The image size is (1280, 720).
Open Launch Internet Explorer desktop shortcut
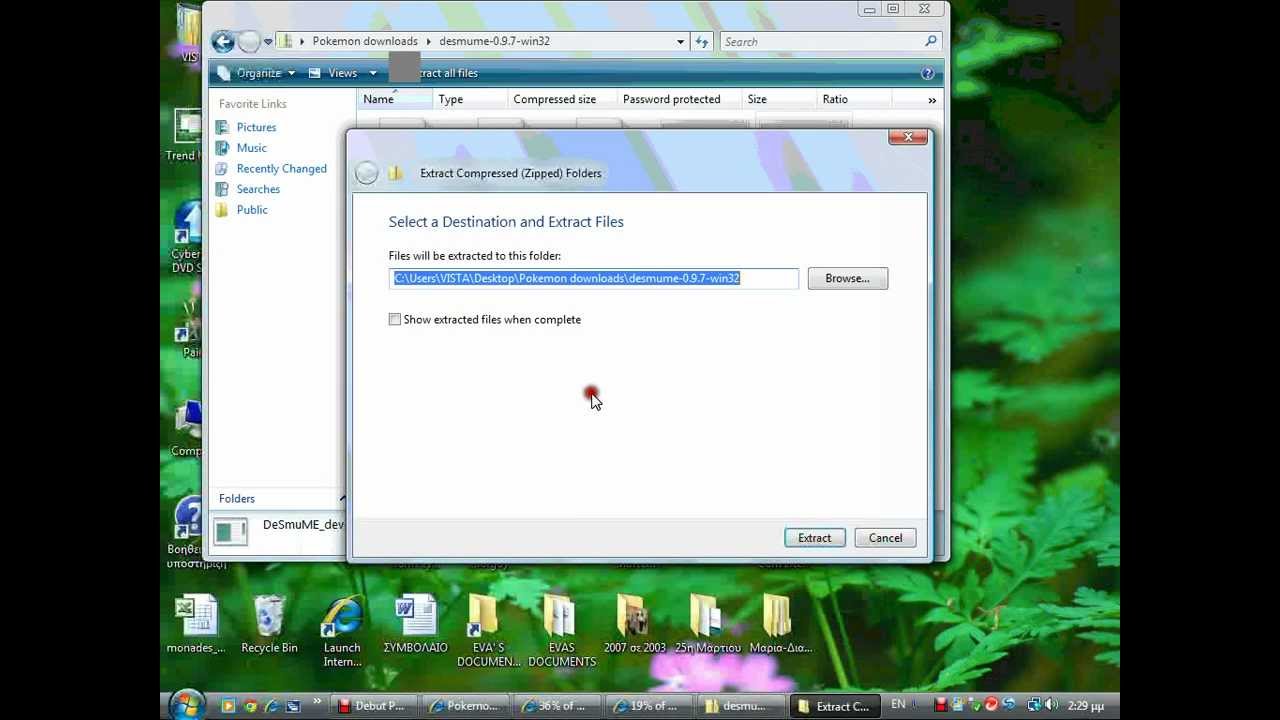pyautogui.click(x=342, y=631)
